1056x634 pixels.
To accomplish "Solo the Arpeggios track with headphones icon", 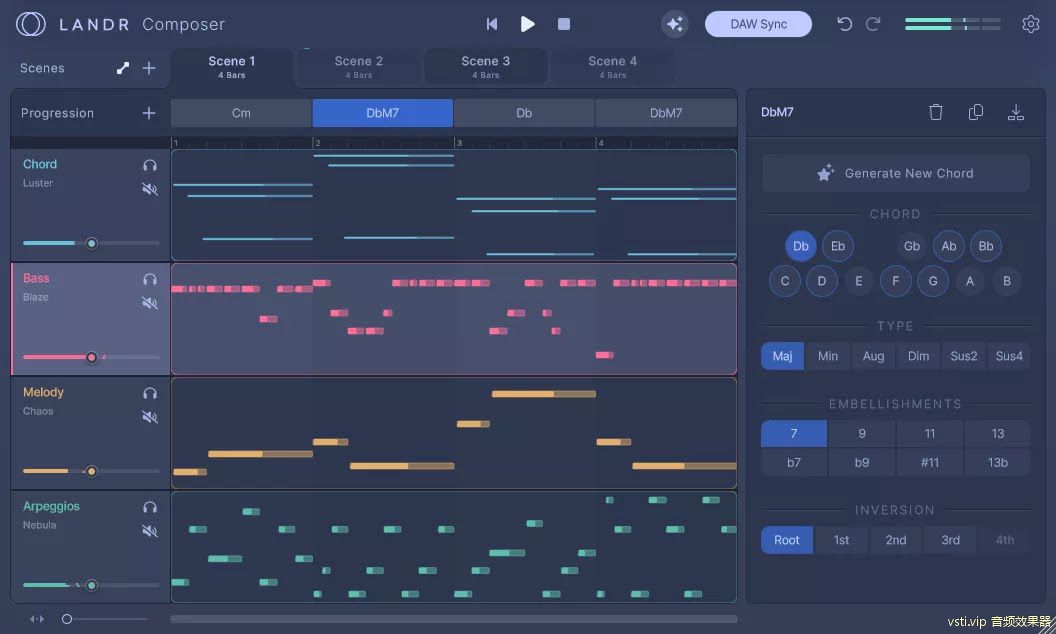I will tap(150, 507).
